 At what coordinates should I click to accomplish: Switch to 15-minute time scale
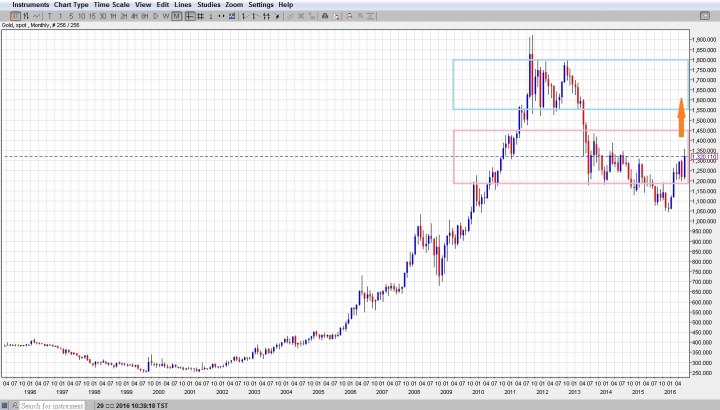(92, 16)
